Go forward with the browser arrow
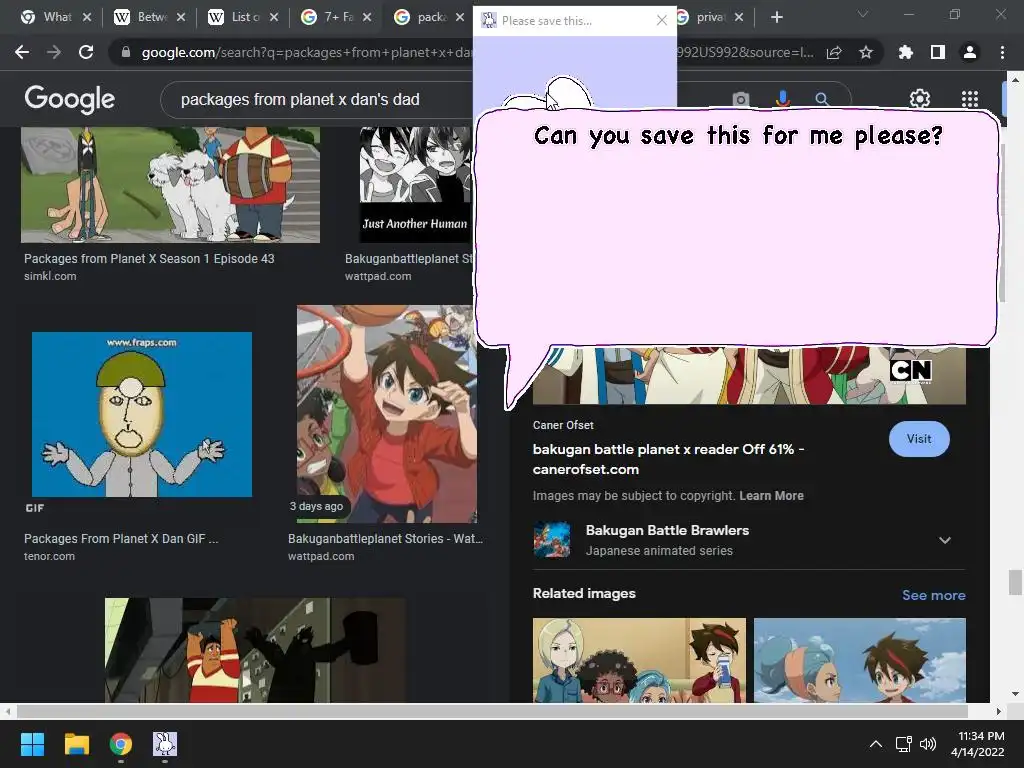 pyautogui.click(x=54, y=52)
